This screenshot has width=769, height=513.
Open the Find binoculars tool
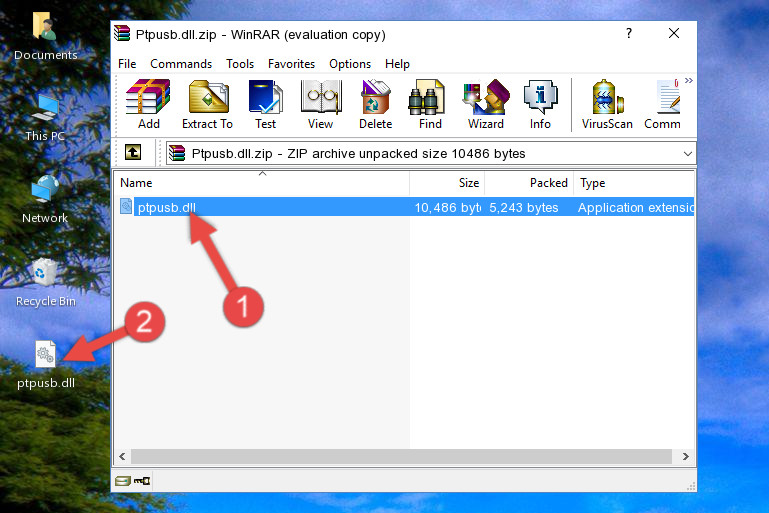click(430, 104)
